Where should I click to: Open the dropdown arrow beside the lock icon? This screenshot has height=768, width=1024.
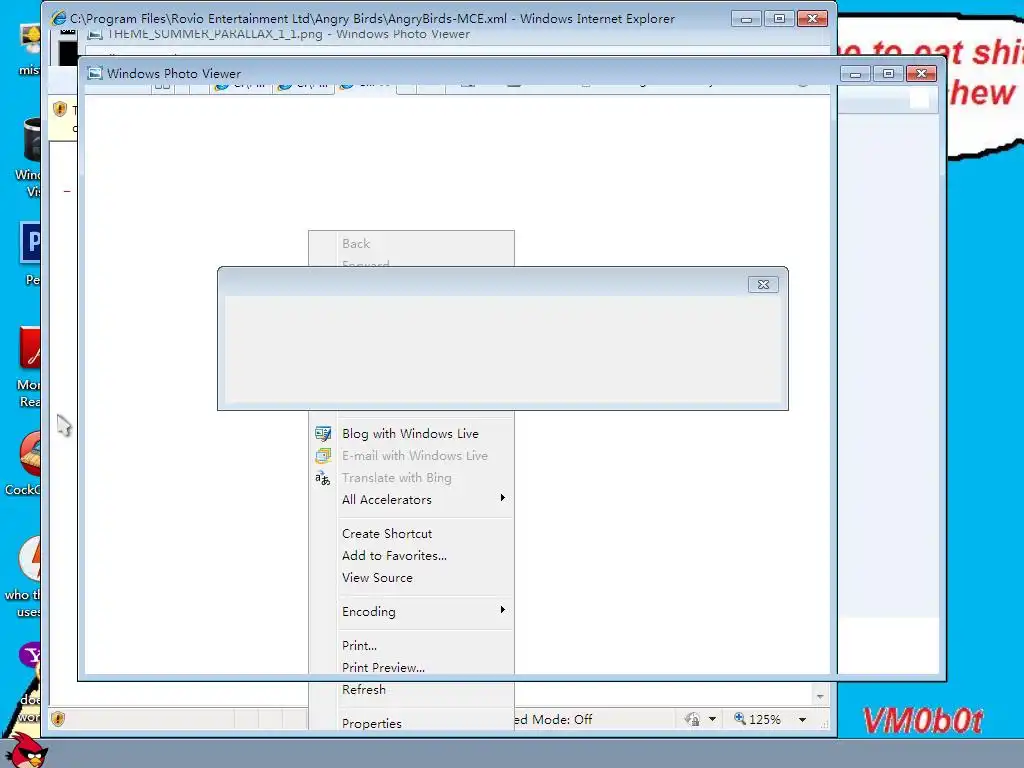(x=712, y=720)
